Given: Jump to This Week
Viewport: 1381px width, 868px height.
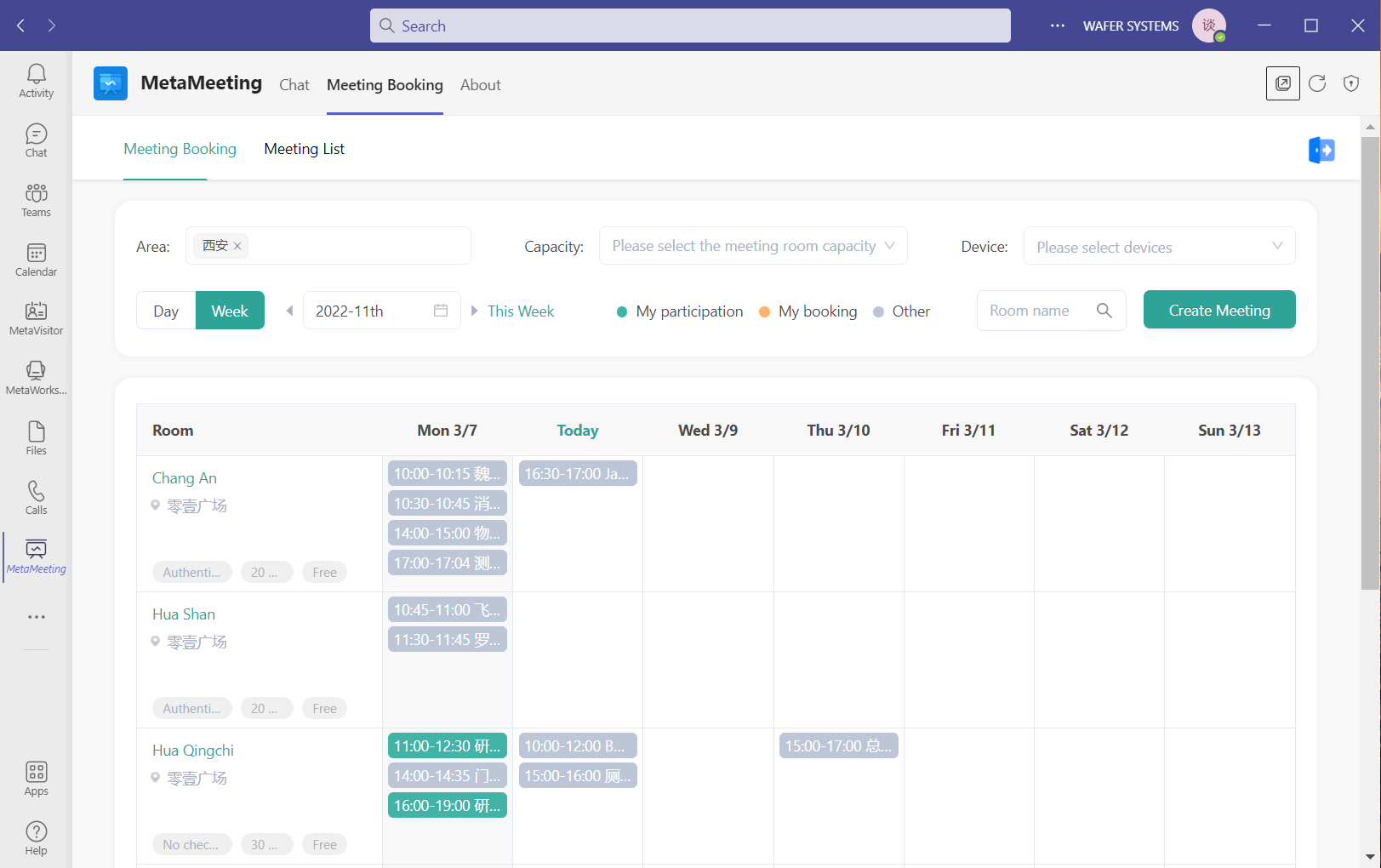Looking at the screenshot, I should [x=521, y=311].
